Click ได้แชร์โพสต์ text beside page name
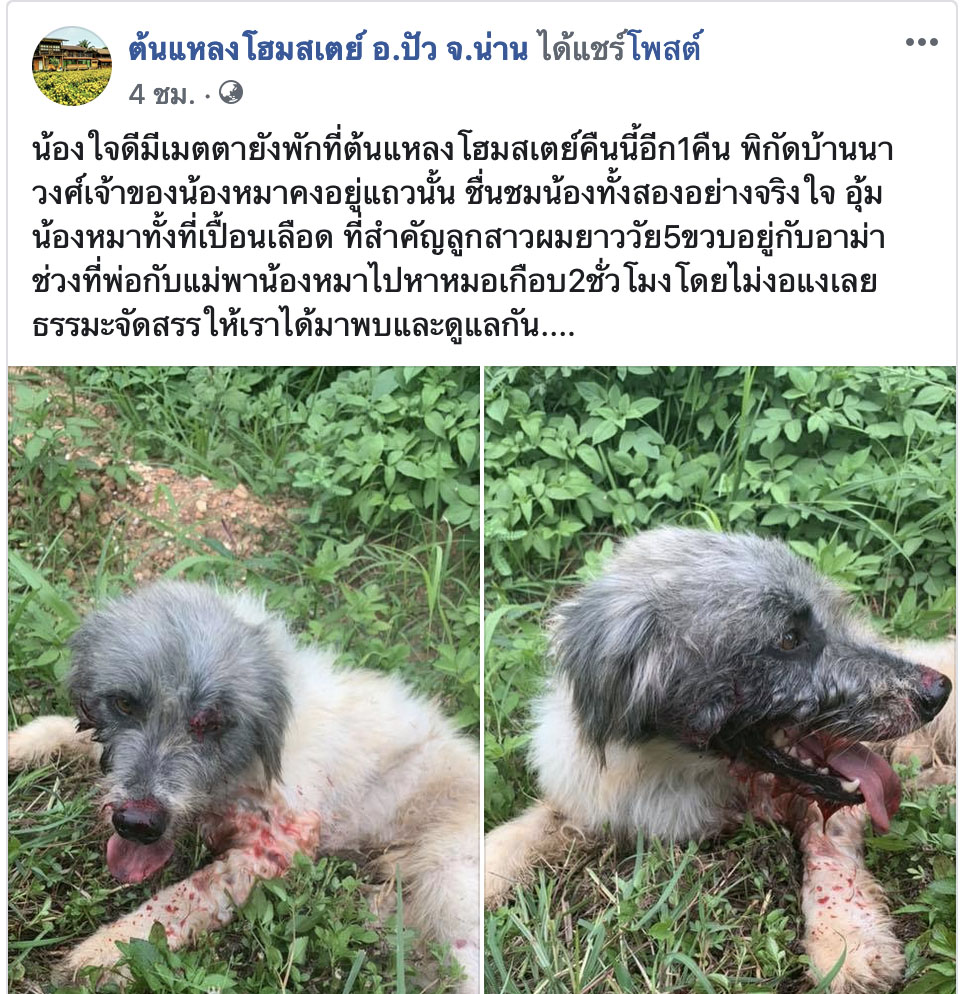Viewport: 966px width, 994px height. point(620,48)
